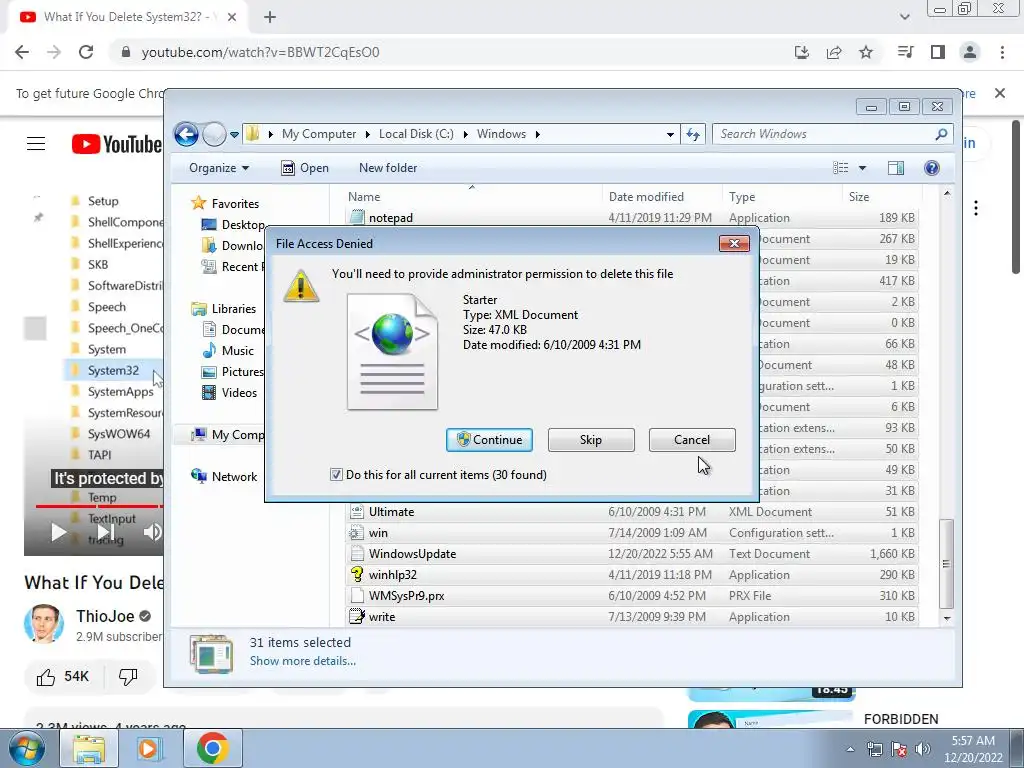1024x768 pixels.
Task: Open a new Chrome tab
Action: (x=270, y=17)
